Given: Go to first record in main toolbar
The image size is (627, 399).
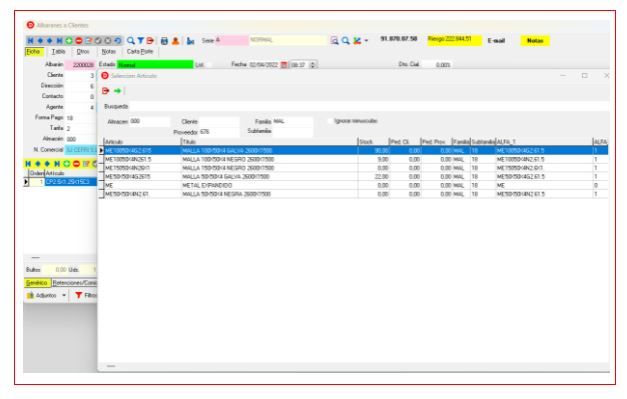Looking at the screenshot, I should coord(30,41).
